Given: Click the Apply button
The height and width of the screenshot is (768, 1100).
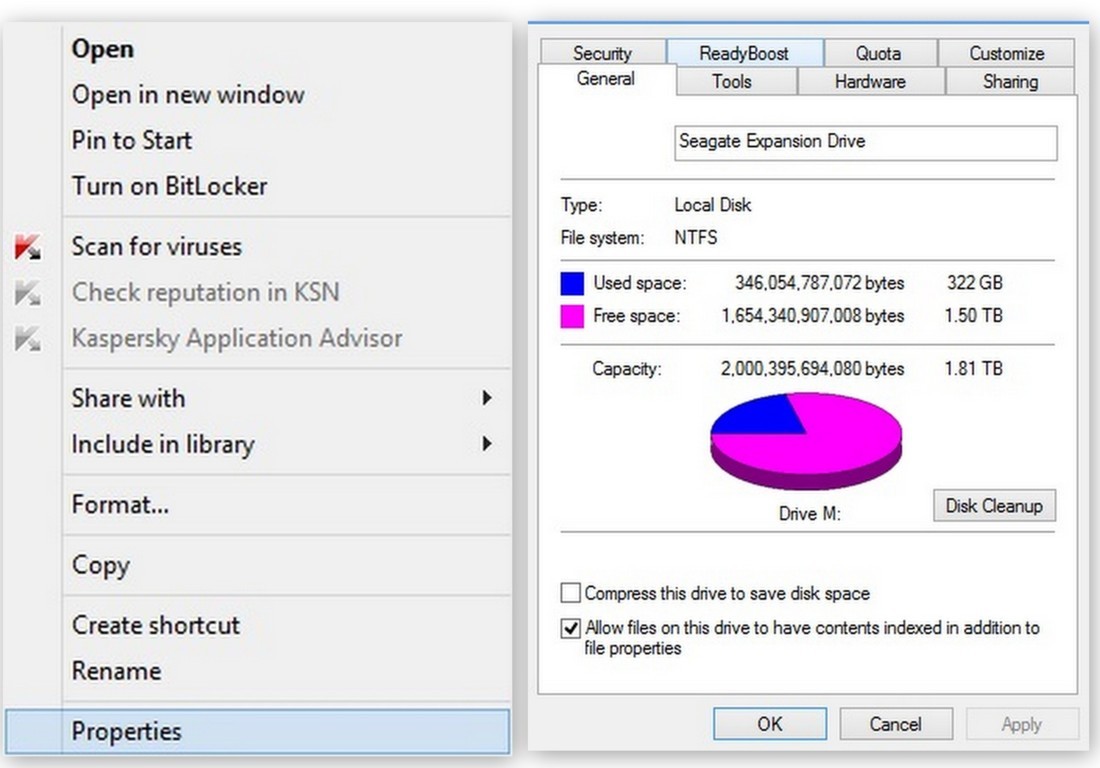Looking at the screenshot, I should pyautogui.click(x=1022, y=724).
